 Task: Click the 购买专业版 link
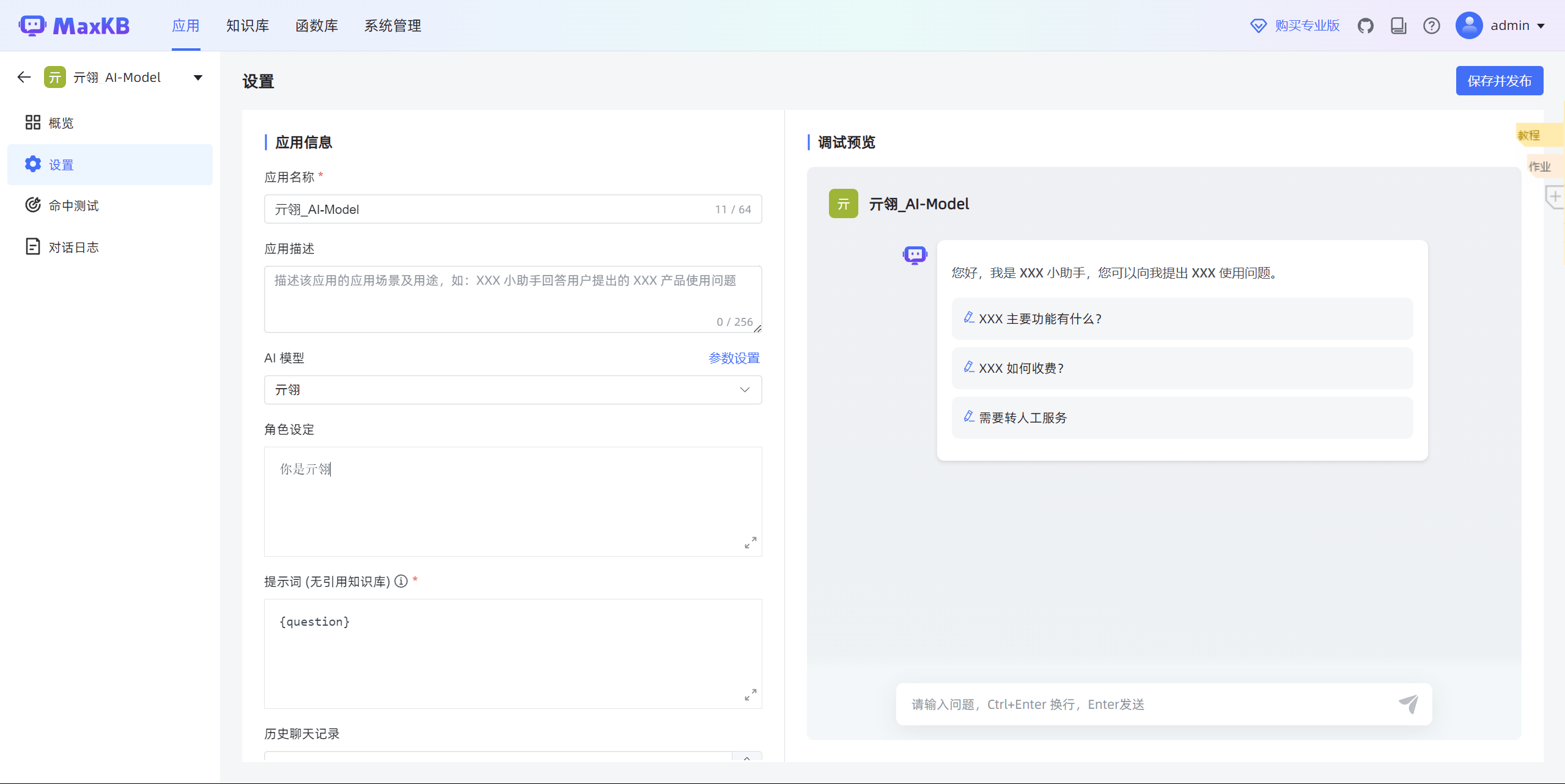[x=1306, y=26]
